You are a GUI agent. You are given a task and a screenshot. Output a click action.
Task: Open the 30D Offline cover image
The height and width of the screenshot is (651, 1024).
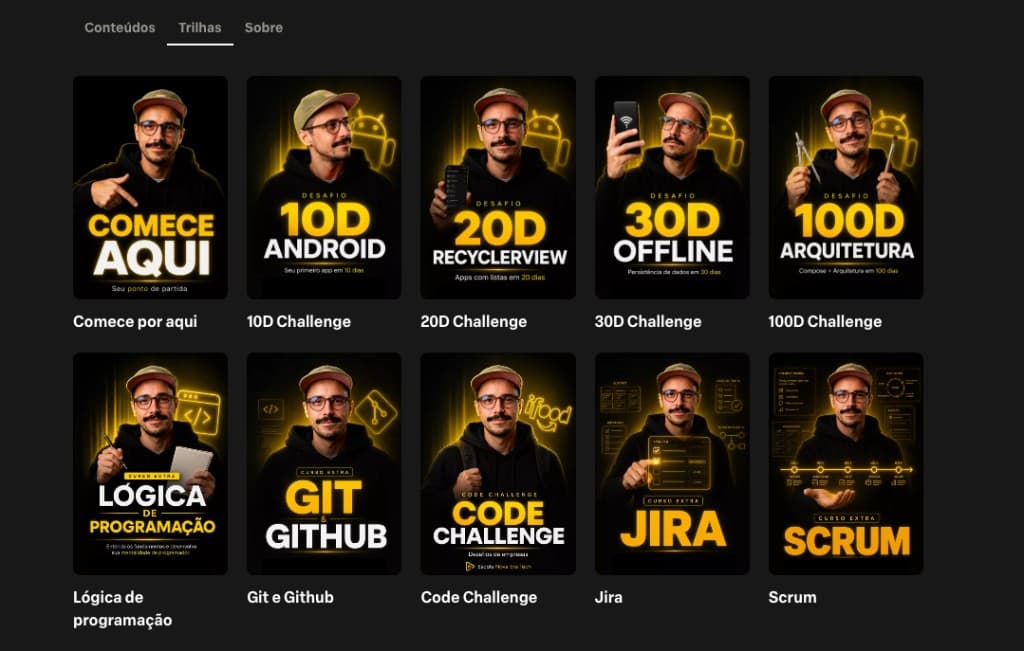(x=672, y=187)
